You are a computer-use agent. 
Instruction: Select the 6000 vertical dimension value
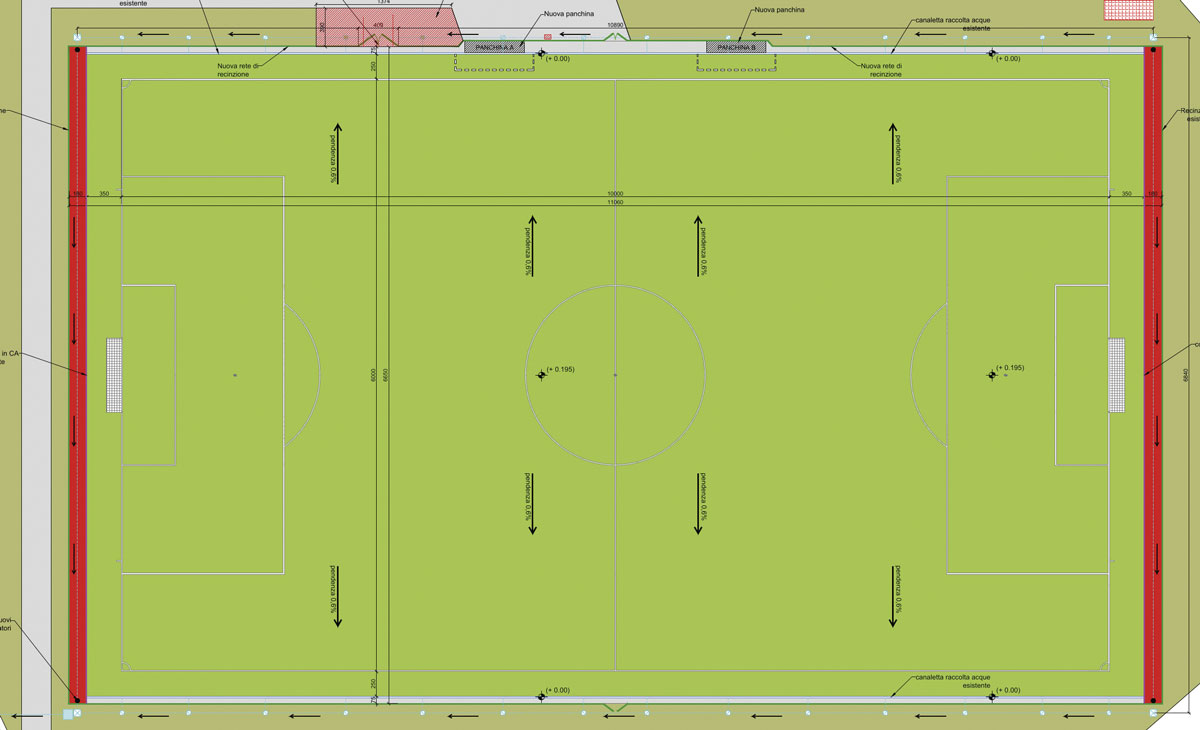coord(373,375)
